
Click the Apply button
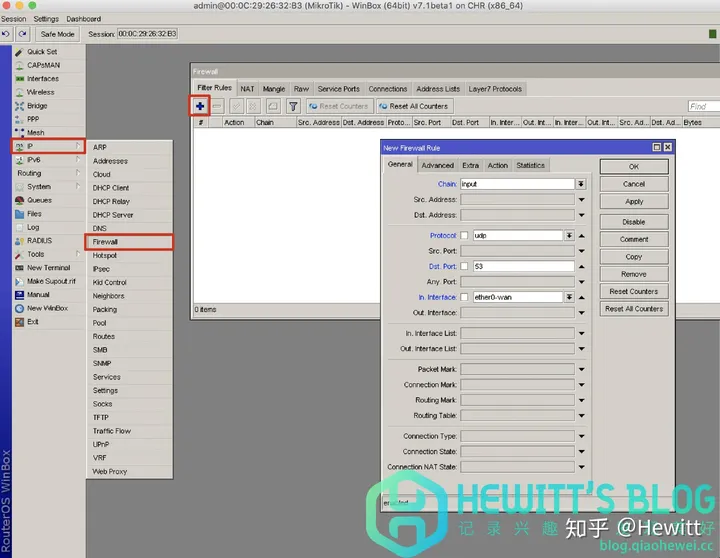point(634,202)
